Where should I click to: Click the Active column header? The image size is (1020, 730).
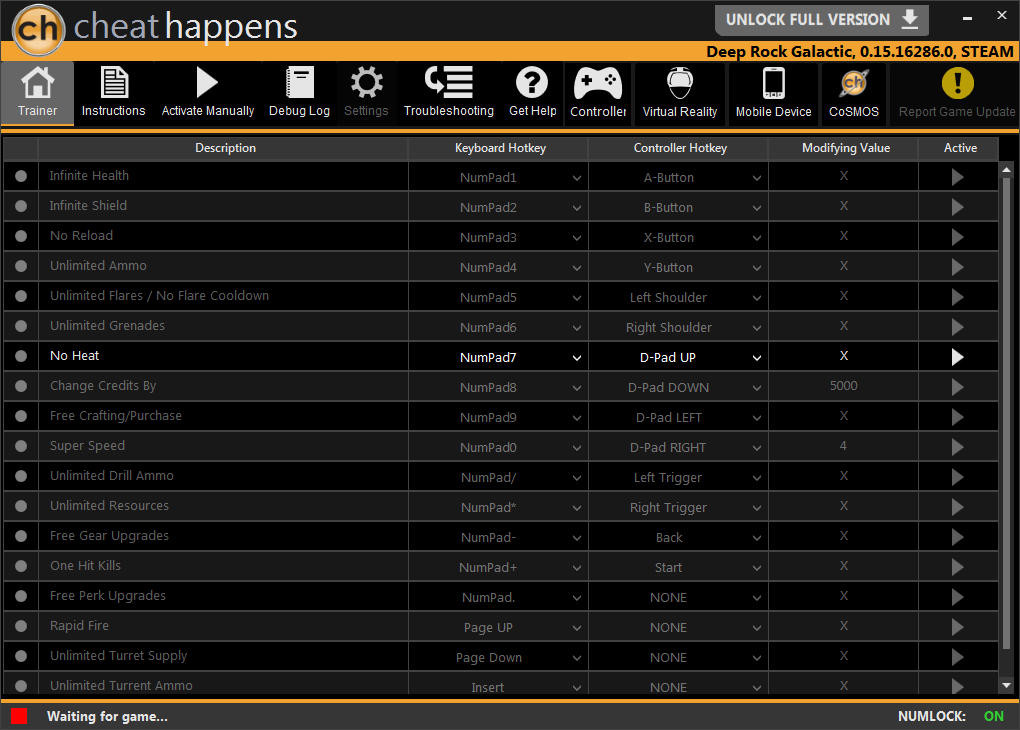[960, 148]
